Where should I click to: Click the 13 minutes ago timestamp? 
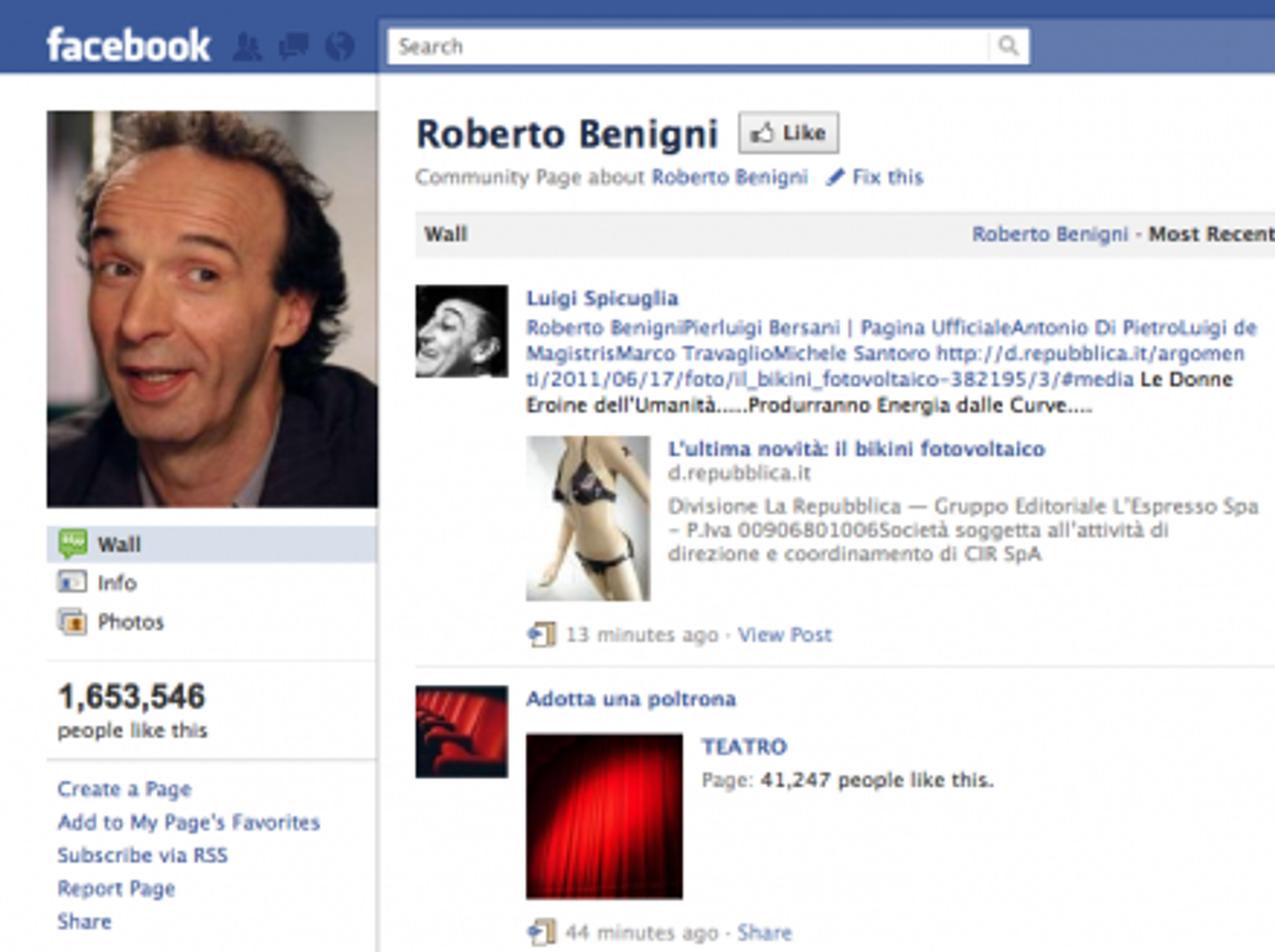click(x=643, y=635)
